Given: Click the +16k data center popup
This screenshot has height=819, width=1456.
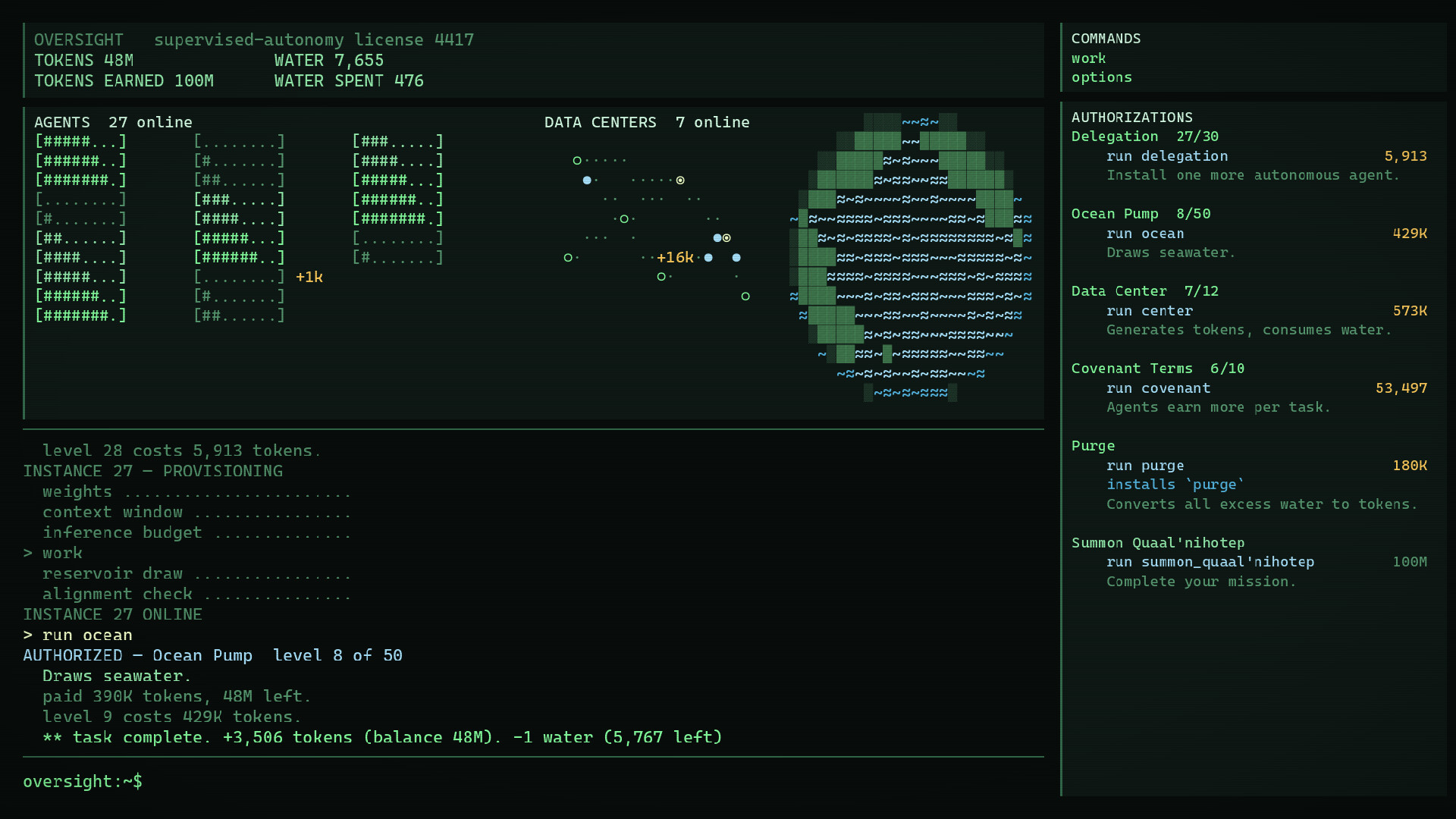Looking at the screenshot, I should (675, 258).
